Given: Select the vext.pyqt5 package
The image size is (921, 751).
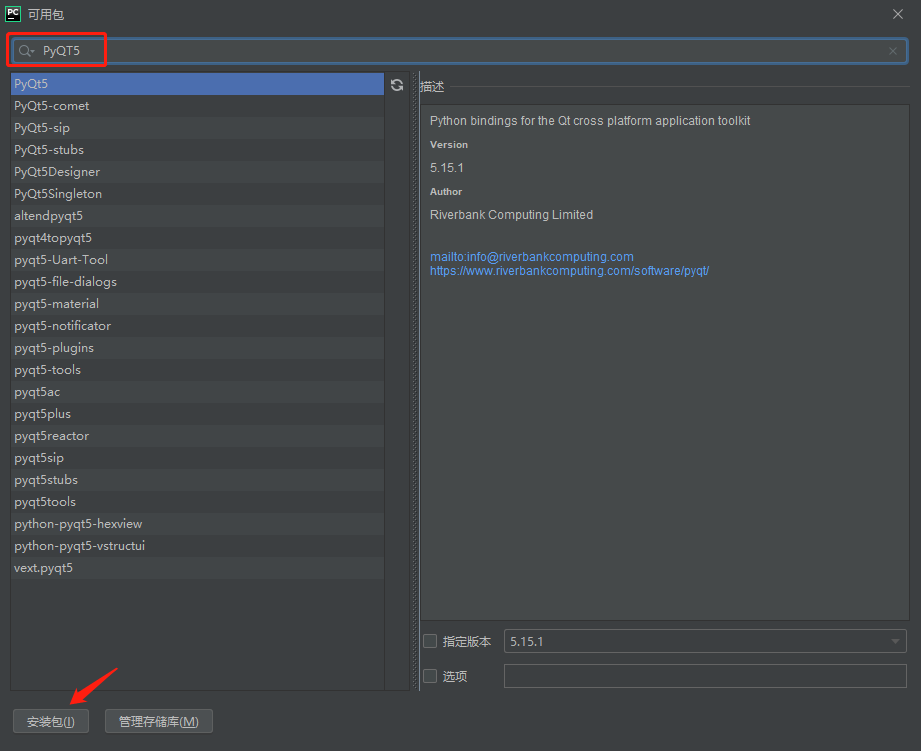Looking at the screenshot, I should click(x=42, y=567).
